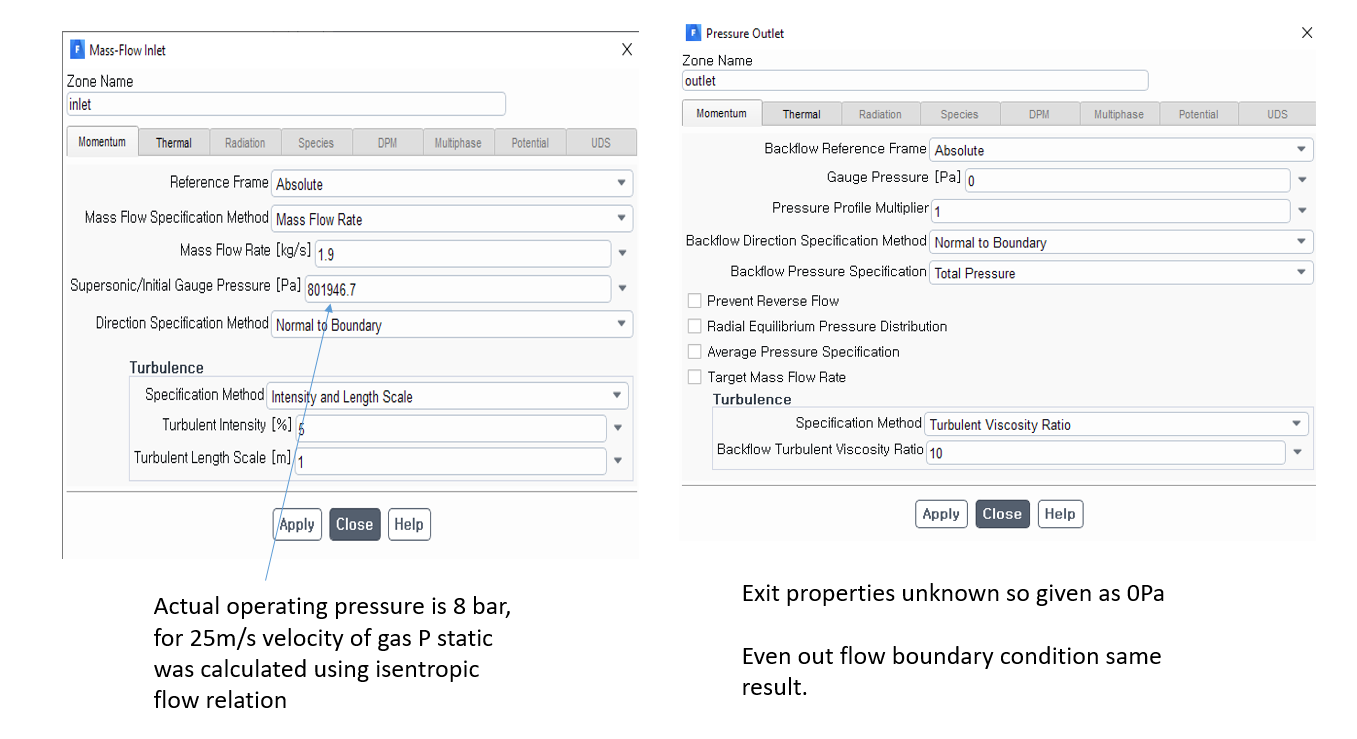This screenshot has width=1357, height=739.
Task: Close the Pressure Outlet dialog with X
Action: pos(1306,33)
